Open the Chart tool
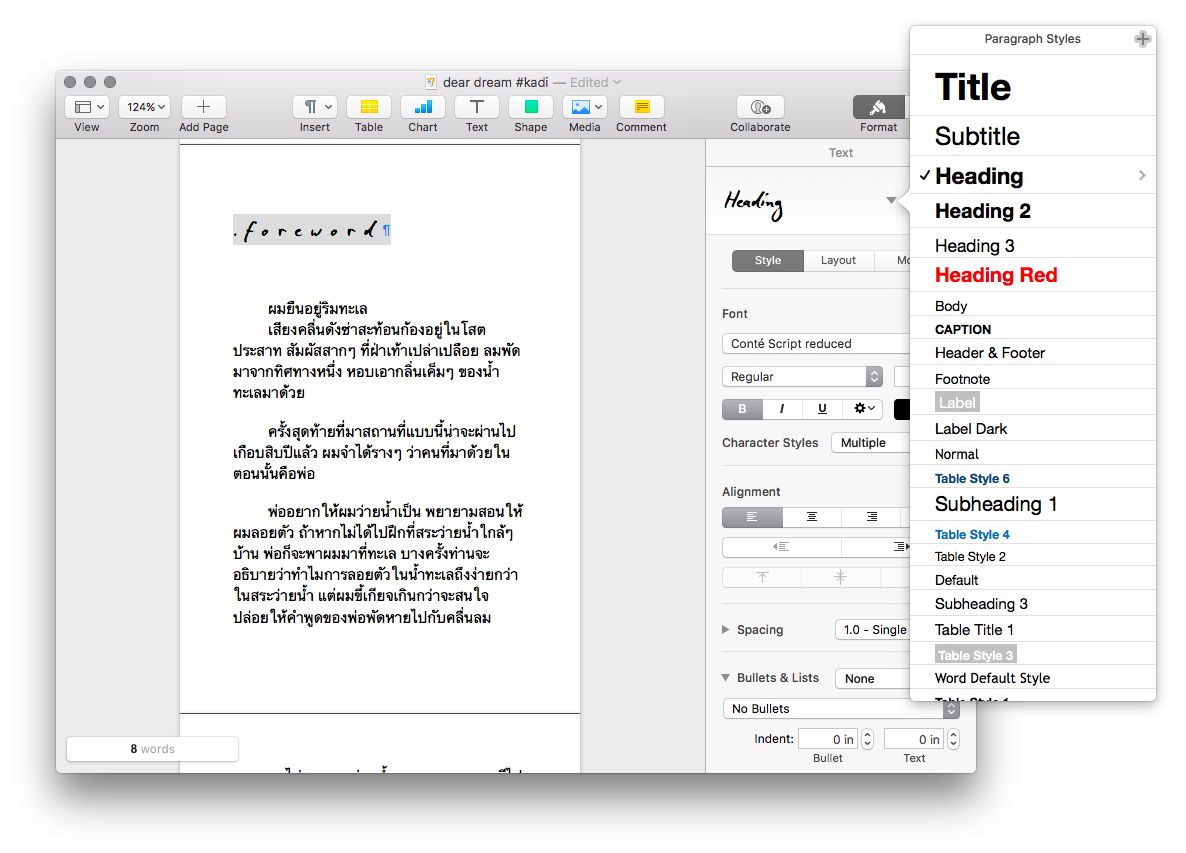This screenshot has height=853, width=1186. [422, 107]
